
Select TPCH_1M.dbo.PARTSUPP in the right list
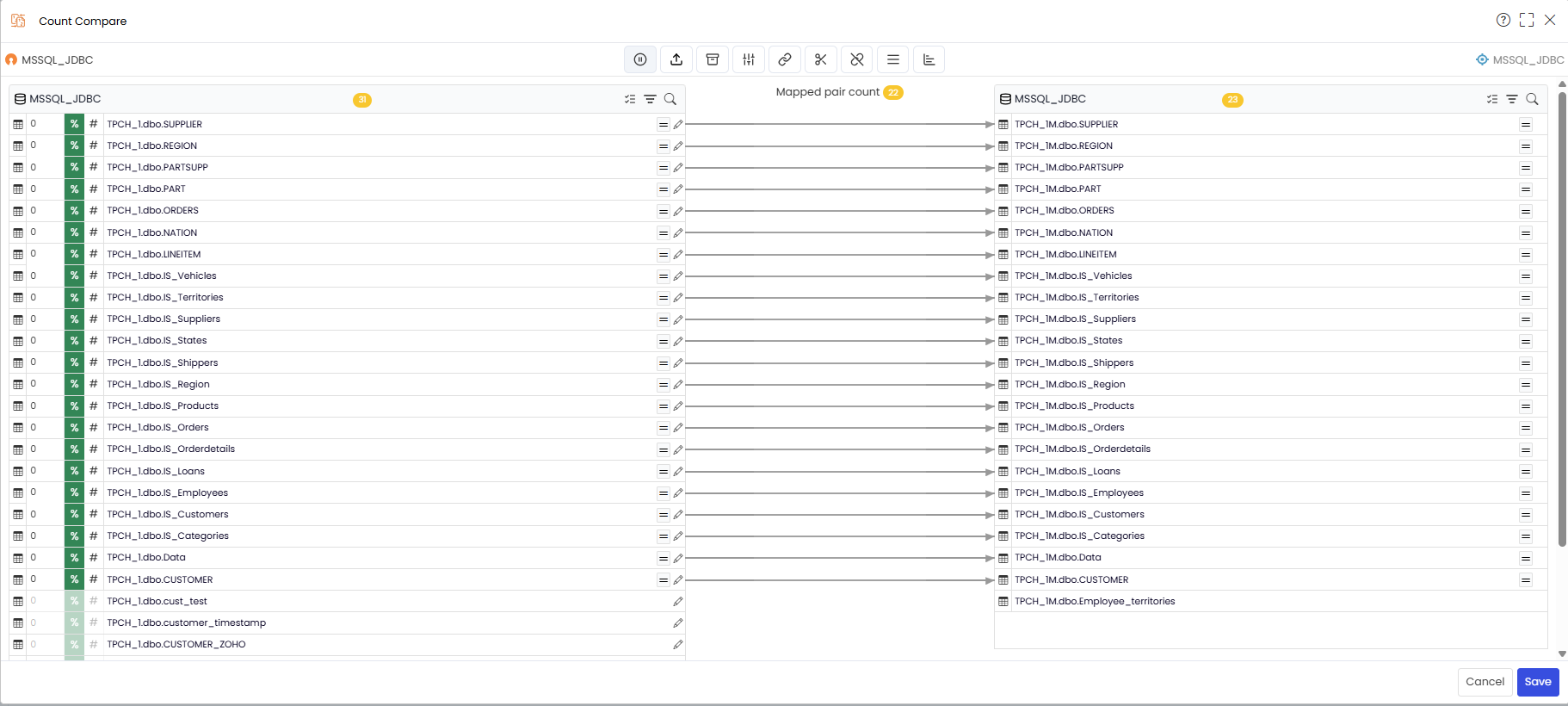tap(1069, 167)
